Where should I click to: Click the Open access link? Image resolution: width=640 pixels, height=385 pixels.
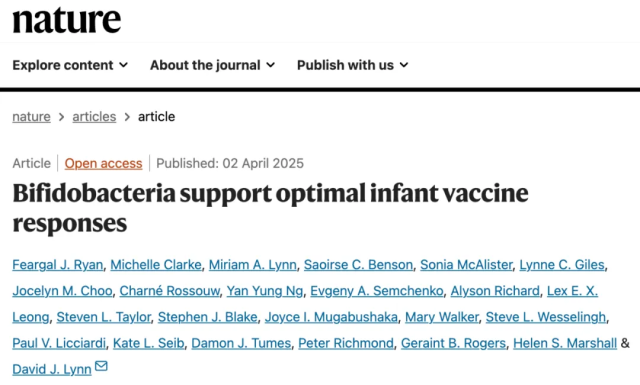[x=103, y=163]
